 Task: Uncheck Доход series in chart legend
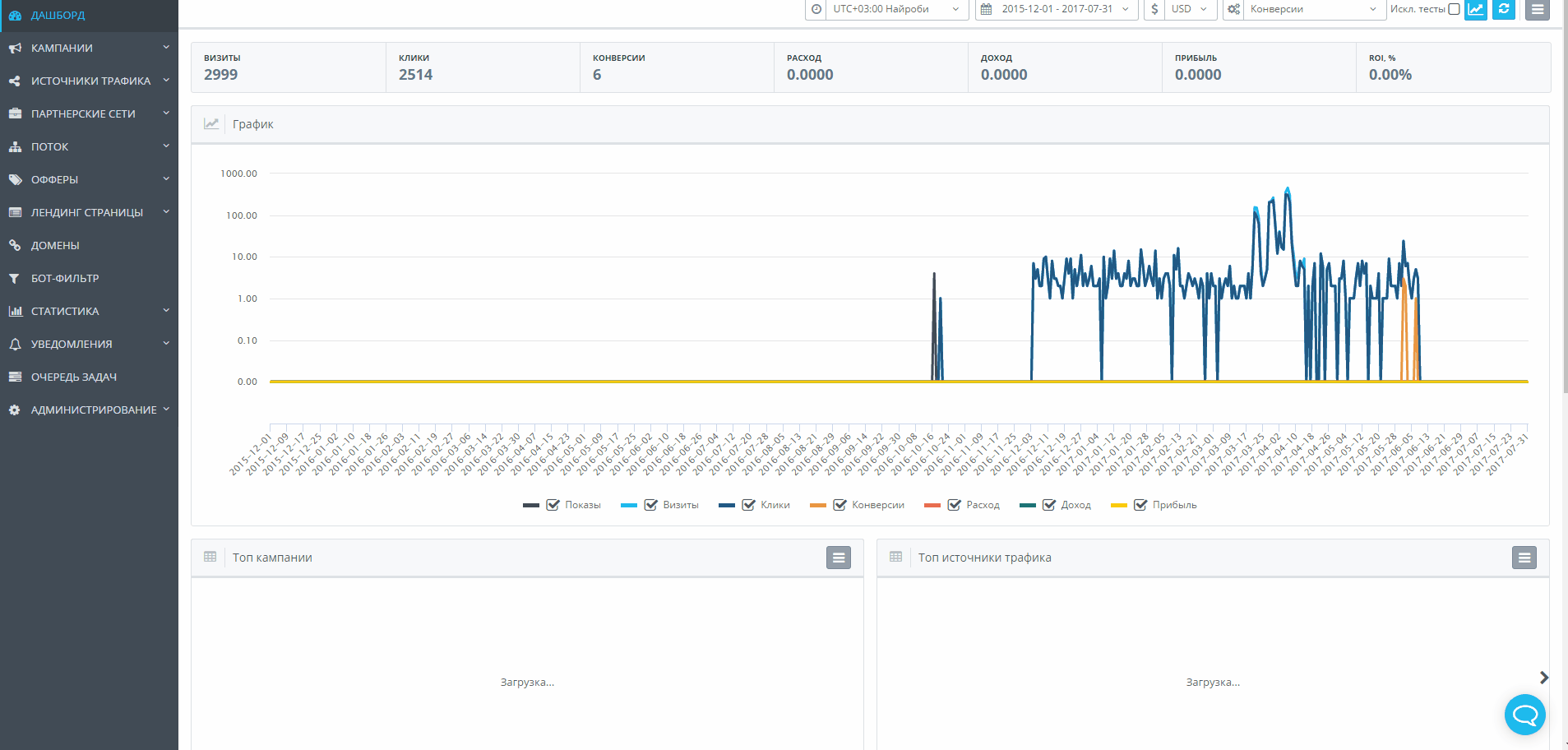click(x=1049, y=505)
